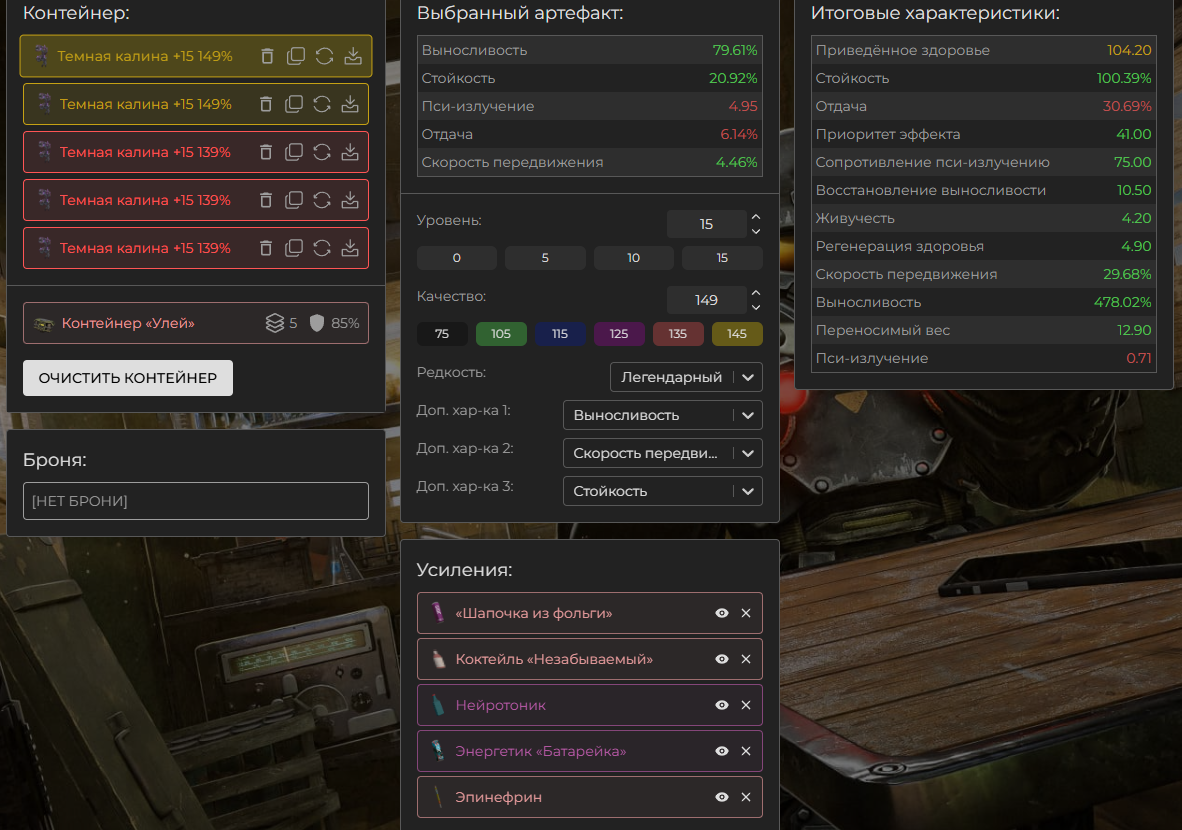Click the Выносливость 478.02% final stat row
The height and width of the screenshot is (830, 1182).
tap(983, 302)
